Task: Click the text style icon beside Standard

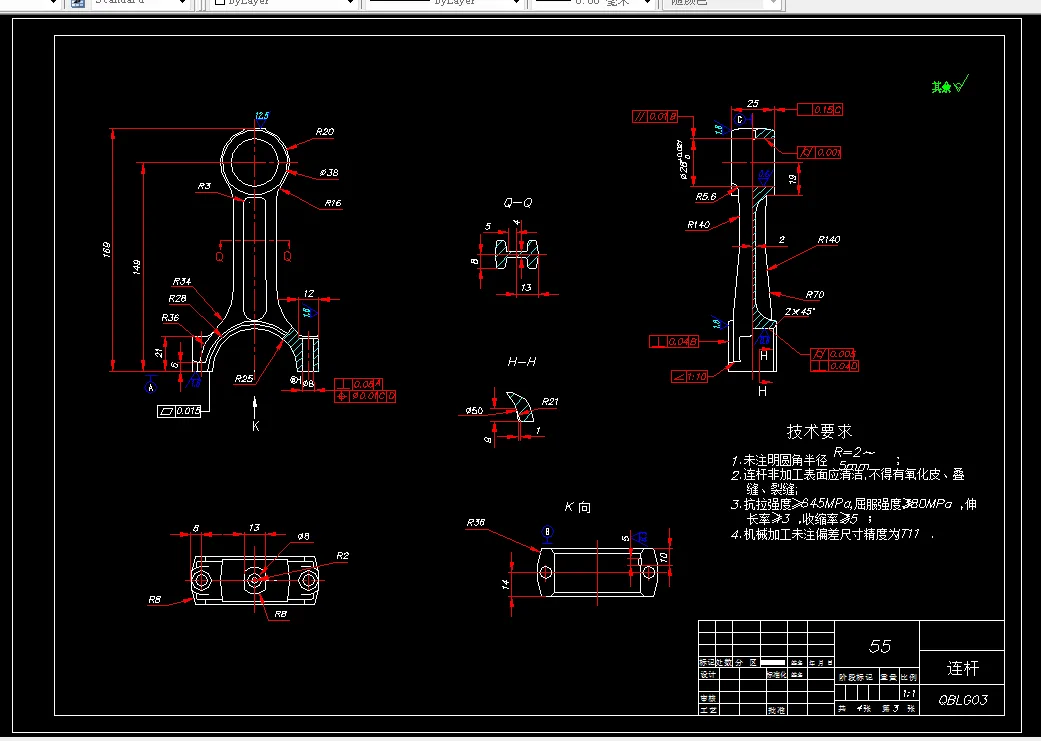Action: (x=78, y=3)
